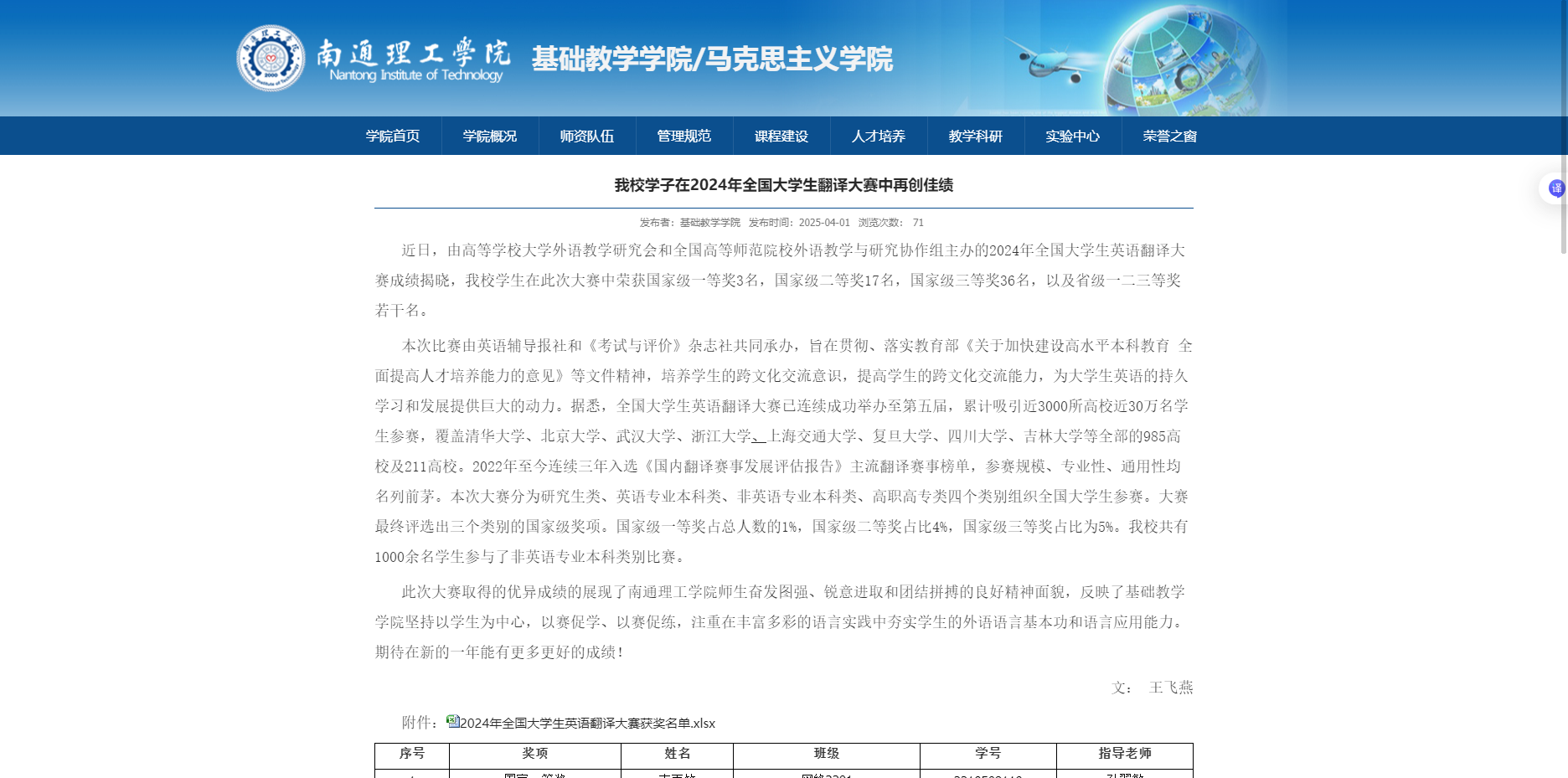Click the 南通理工学院 calligraphy school name
This screenshot has height=778, width=1568.
click(x=413, y=53)
